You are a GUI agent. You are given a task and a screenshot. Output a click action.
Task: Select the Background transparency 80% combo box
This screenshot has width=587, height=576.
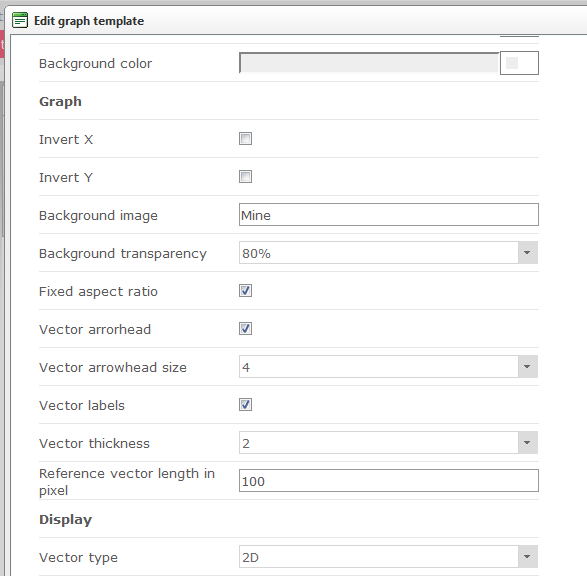(388, 253)
